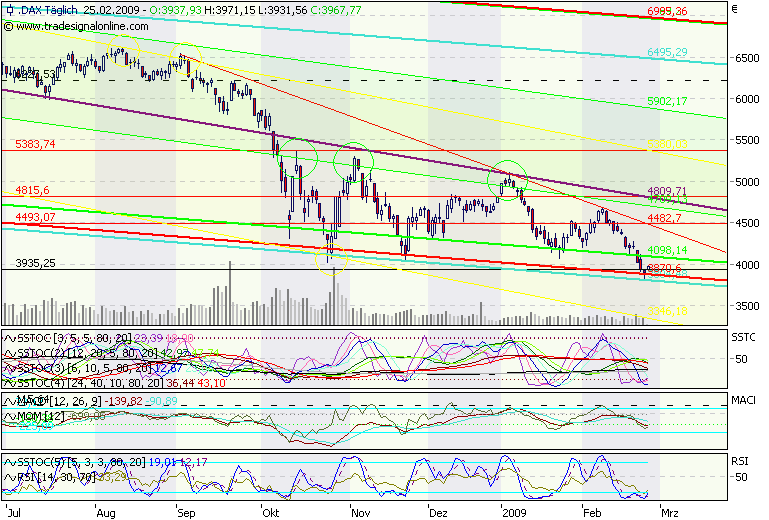Click the green circle marker above 2009
The image size is (769, 520).
pyautogui.click(x=508, y=179)
